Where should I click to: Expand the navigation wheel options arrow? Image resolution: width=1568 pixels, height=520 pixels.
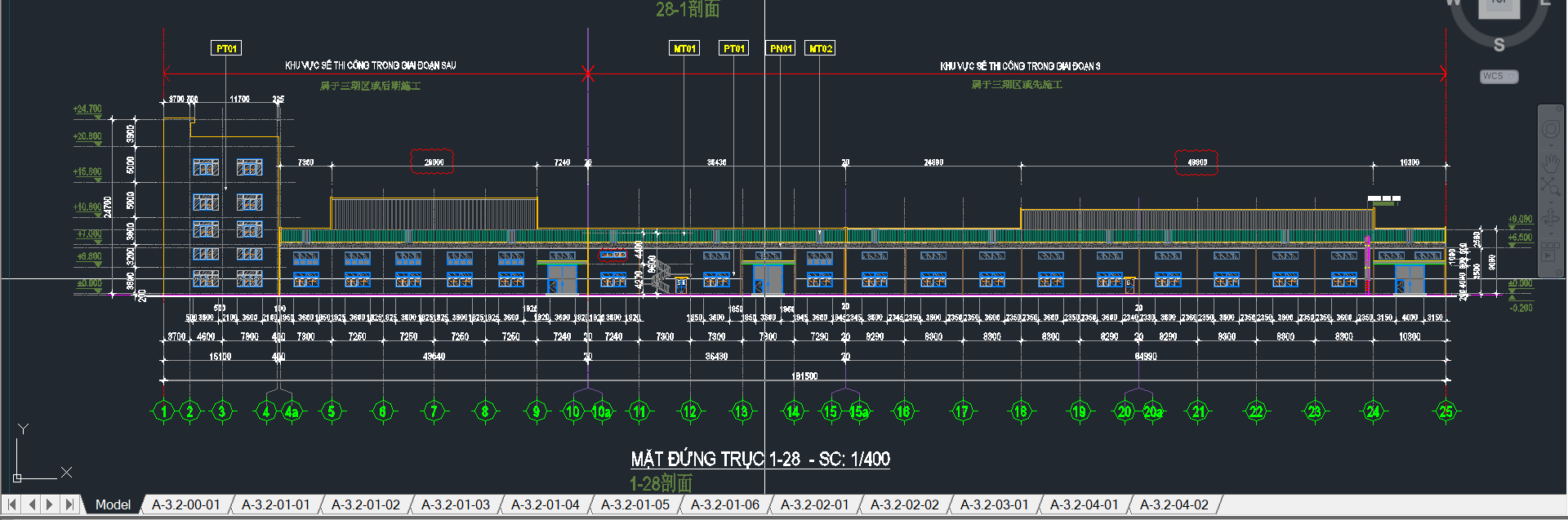pyautogui.click(x=1550, y=144)
